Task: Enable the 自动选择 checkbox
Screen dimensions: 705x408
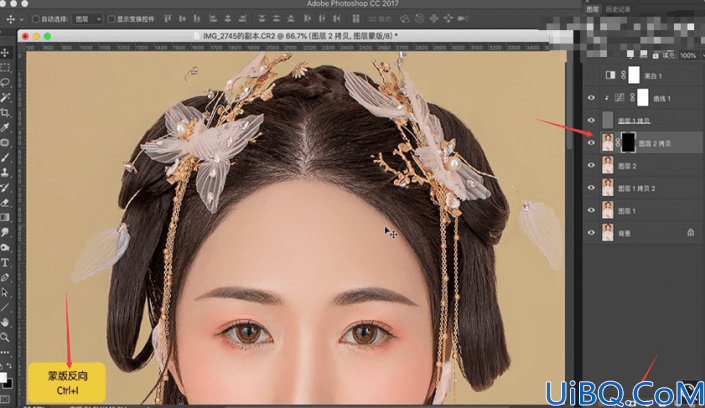Action: coord(36,19)
